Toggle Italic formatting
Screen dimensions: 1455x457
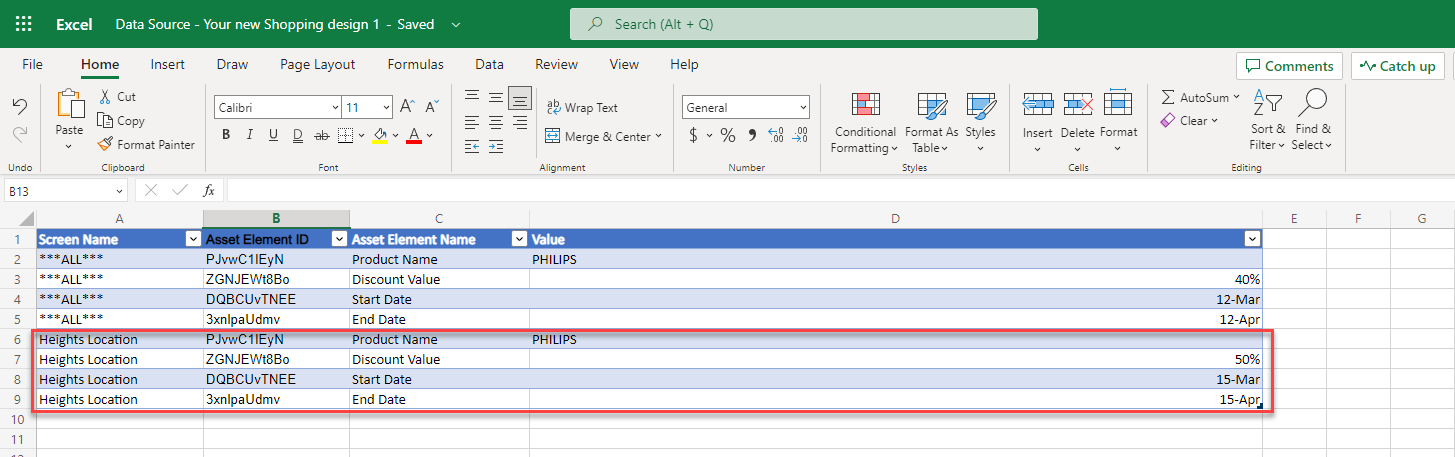249,135
